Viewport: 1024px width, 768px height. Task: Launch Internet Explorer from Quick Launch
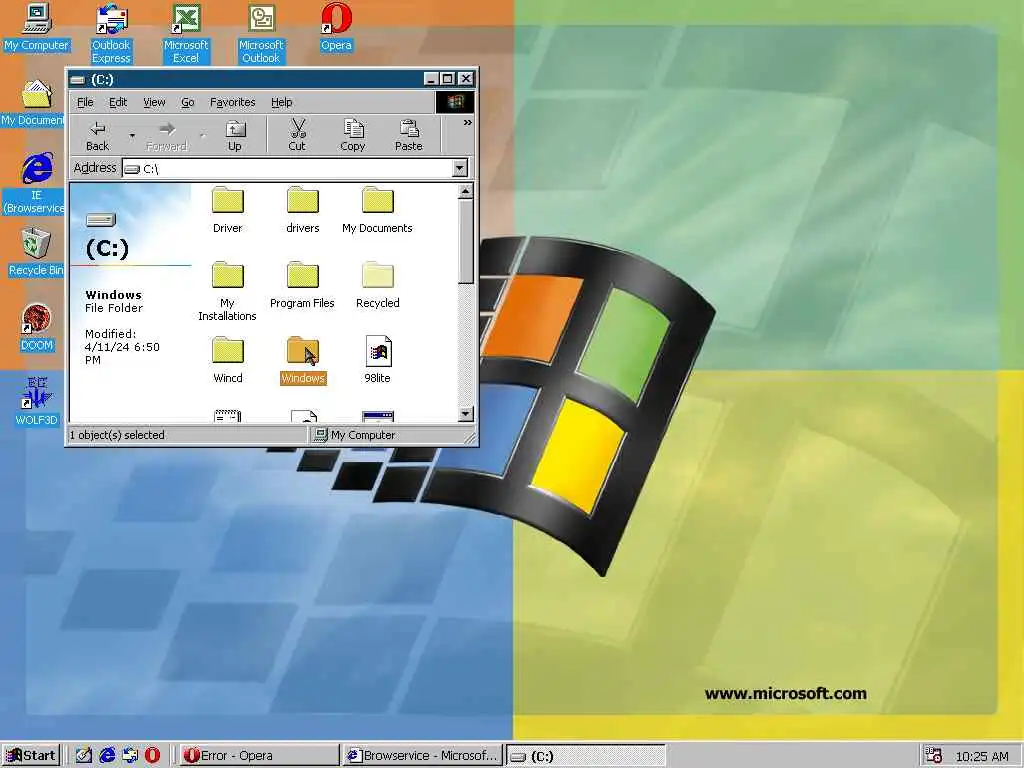(x=107, y=756)
